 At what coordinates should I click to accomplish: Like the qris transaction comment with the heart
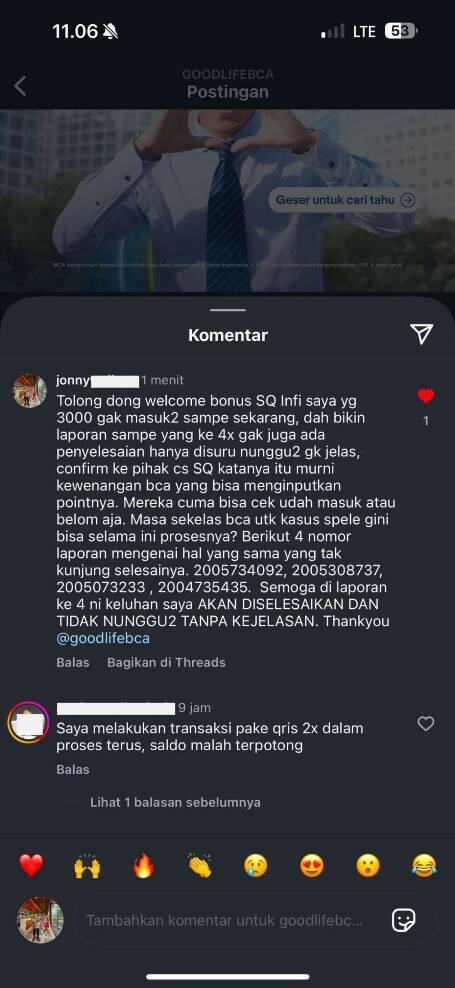pyautogui.click(x=426, y=724)
